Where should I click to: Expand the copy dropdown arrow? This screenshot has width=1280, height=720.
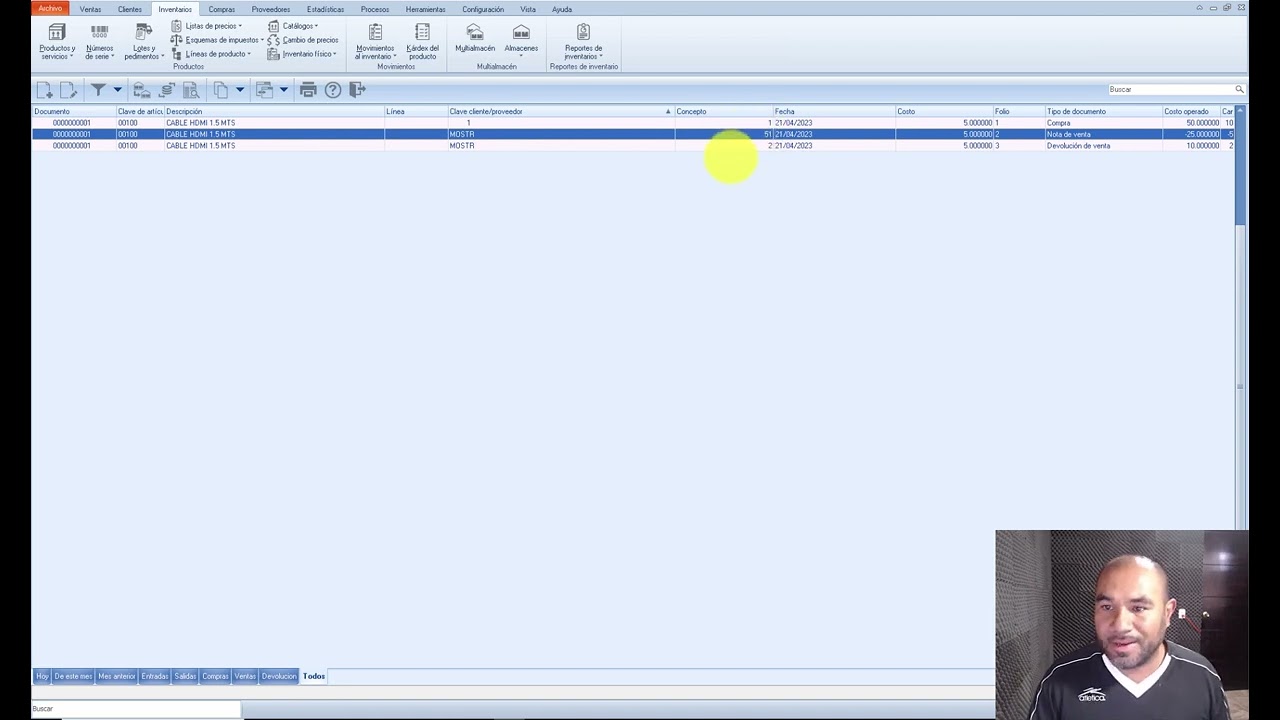(240, 90)
